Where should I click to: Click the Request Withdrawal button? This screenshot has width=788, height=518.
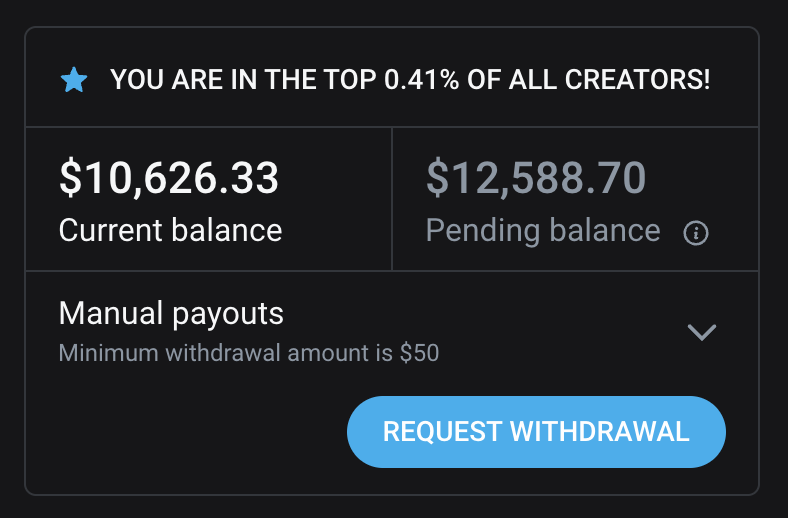pyautogui.click(x=536, y=432)
